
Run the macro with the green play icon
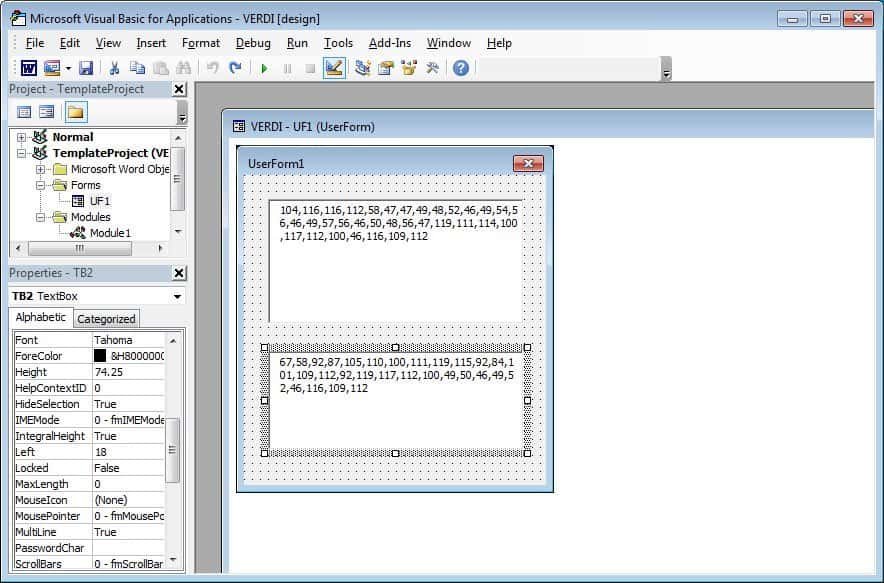(264, 69)
